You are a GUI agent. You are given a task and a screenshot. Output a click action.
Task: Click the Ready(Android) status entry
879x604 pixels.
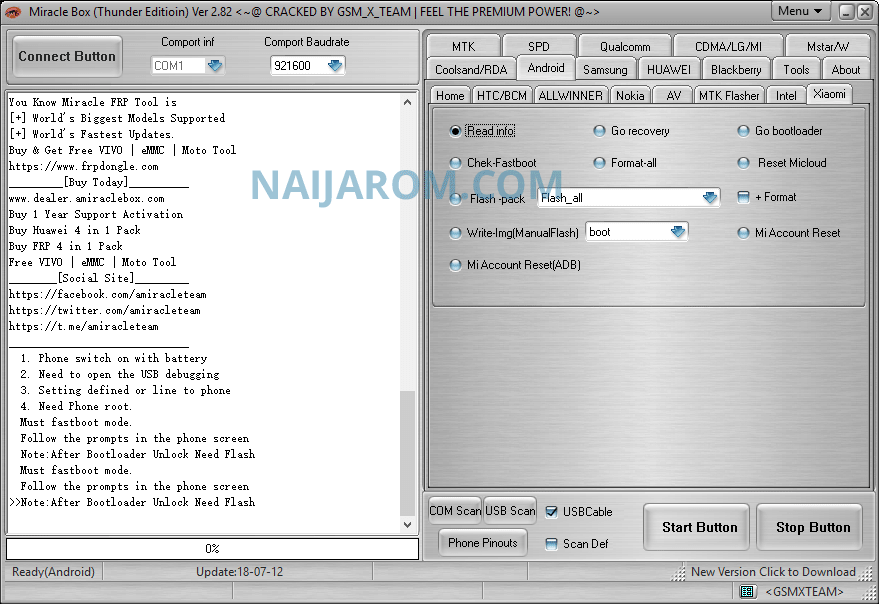click(x=53, y=571)
